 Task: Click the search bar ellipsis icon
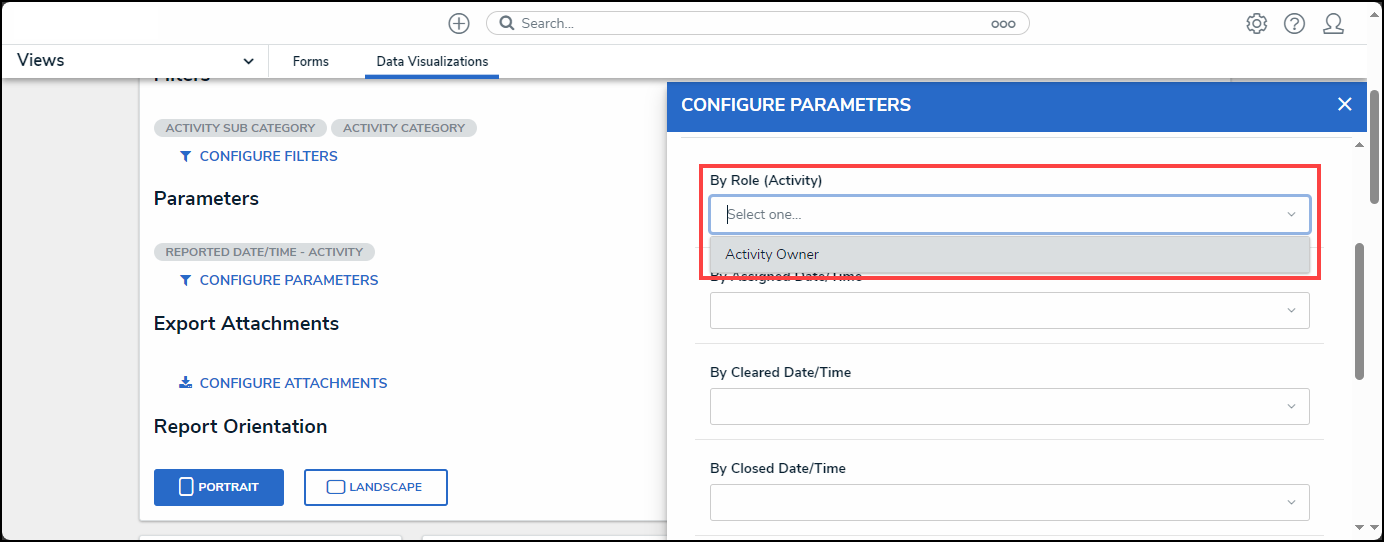tap(1003, 24)
